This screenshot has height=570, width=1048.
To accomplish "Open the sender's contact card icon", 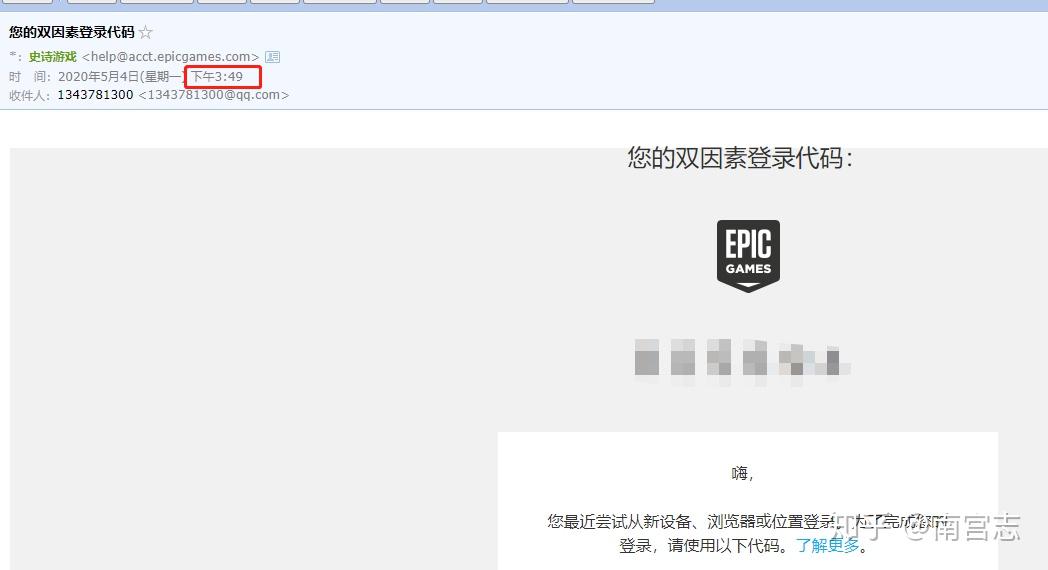I will pos(273,57).
